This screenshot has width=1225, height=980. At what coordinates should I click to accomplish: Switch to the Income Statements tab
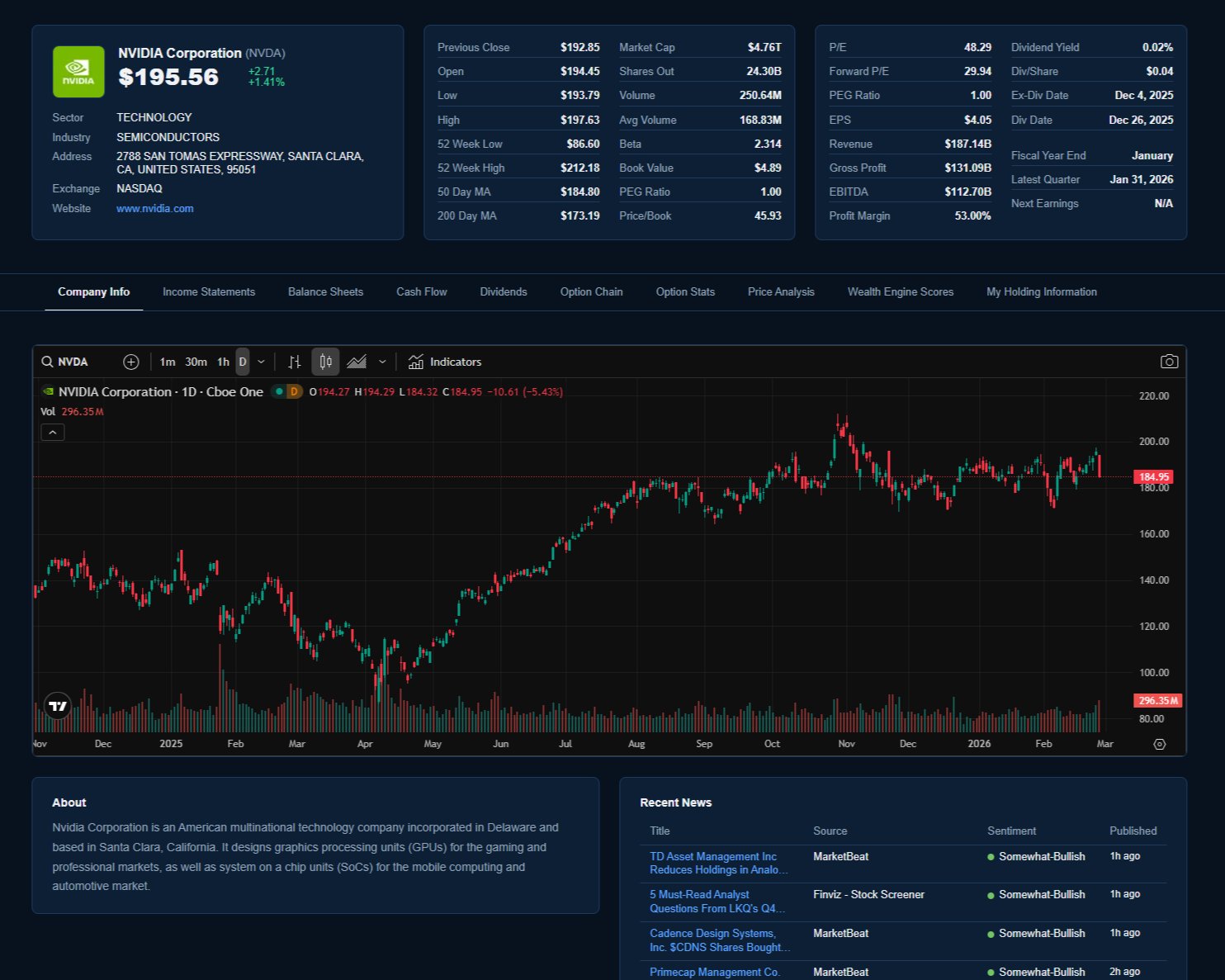208,291
